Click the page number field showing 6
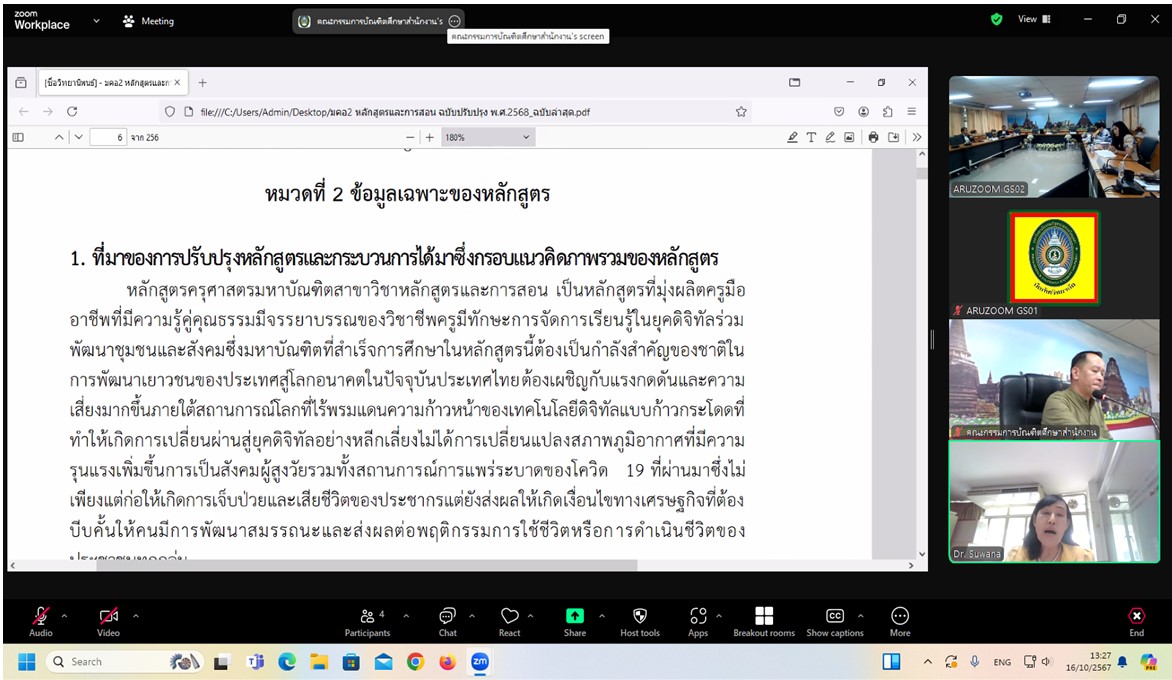 coord(108,137)
